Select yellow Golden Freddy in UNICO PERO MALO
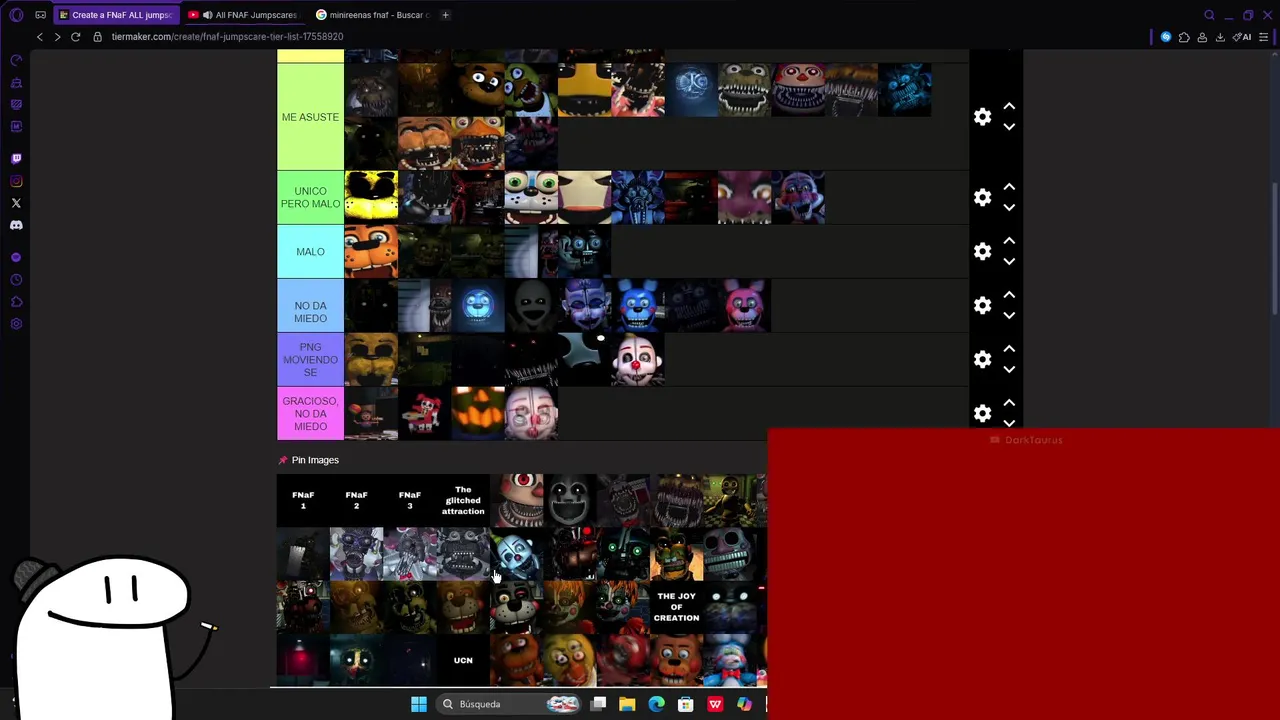 tap(371, 197)
